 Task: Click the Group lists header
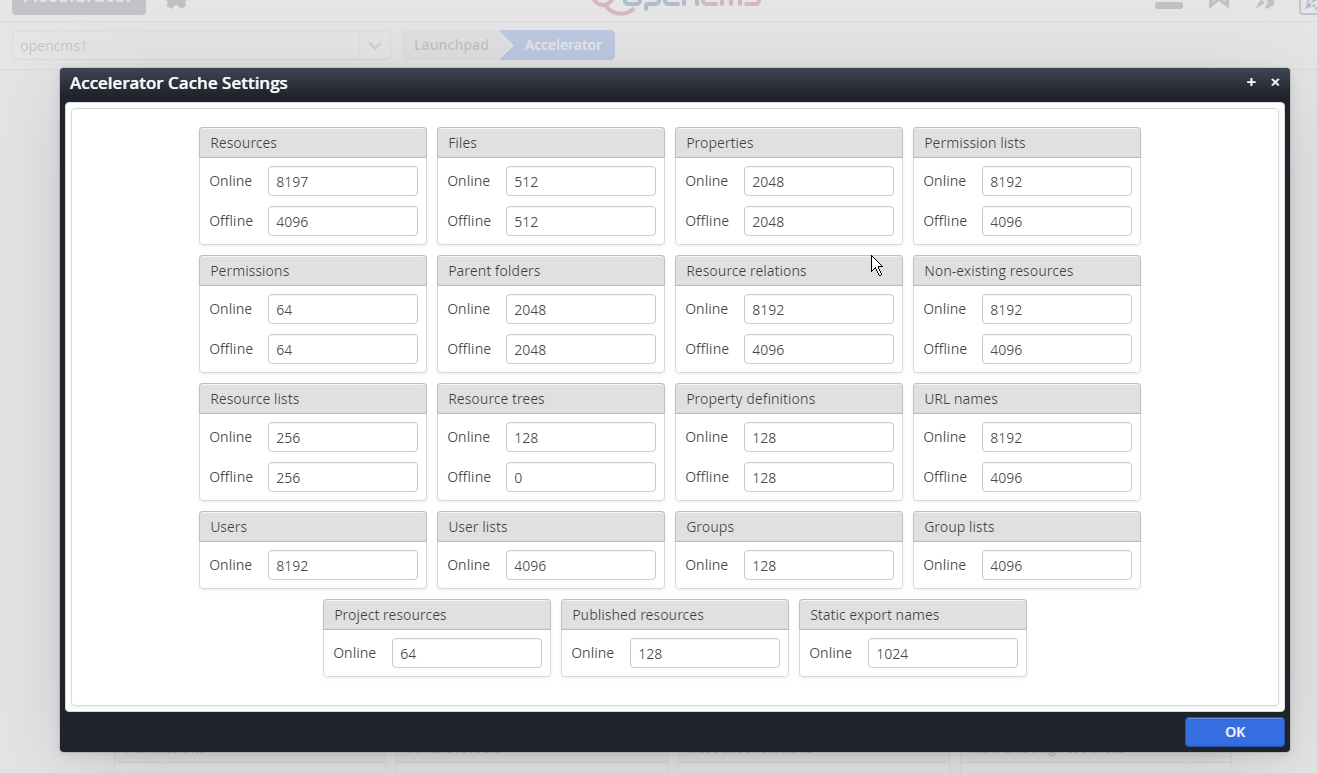(1027, 527)
